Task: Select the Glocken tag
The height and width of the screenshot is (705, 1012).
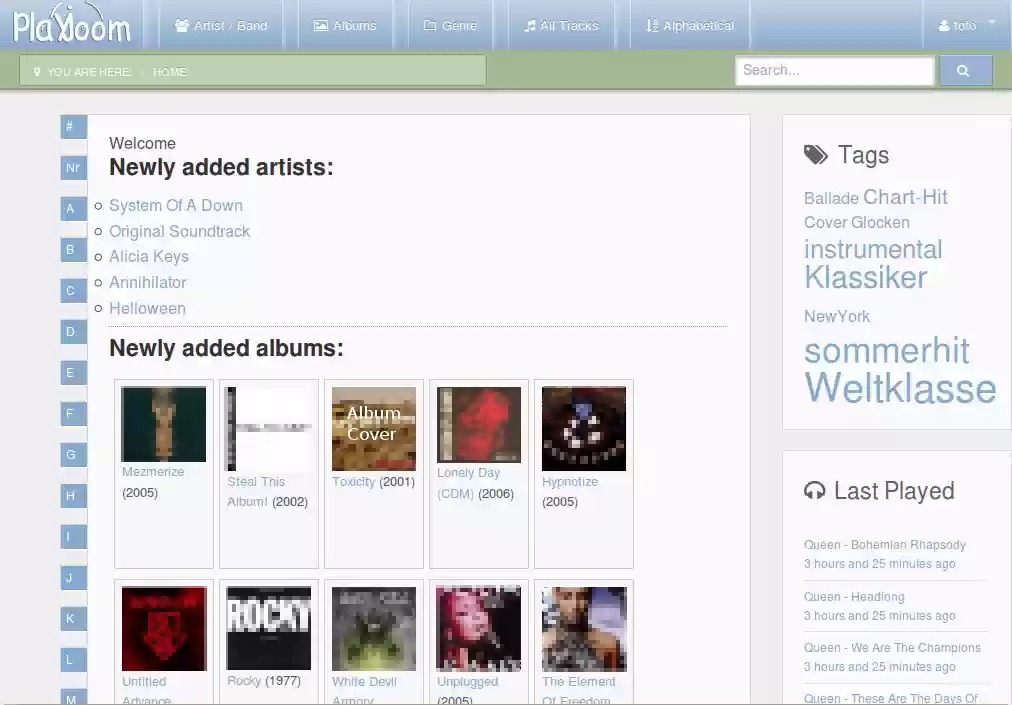Action: [880, 222]
